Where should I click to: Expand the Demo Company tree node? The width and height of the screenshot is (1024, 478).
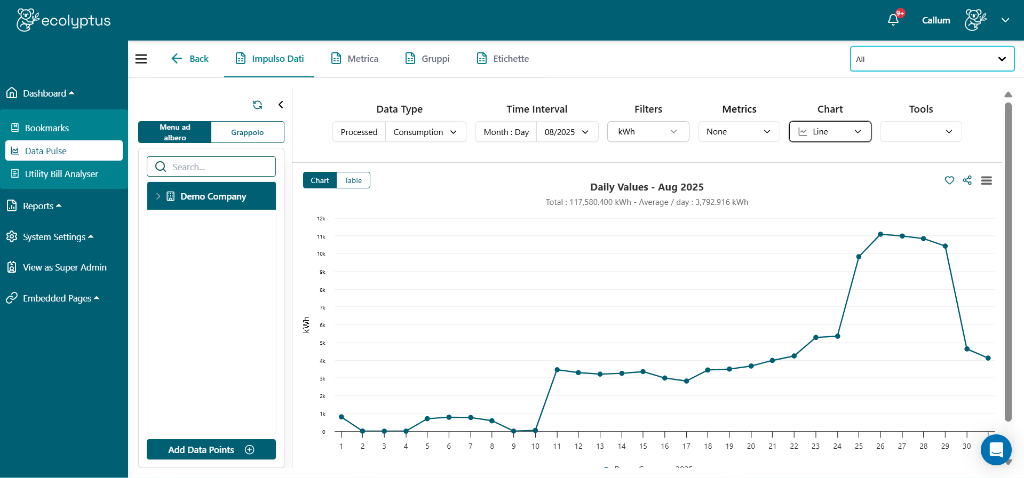[x=158, y=197]
